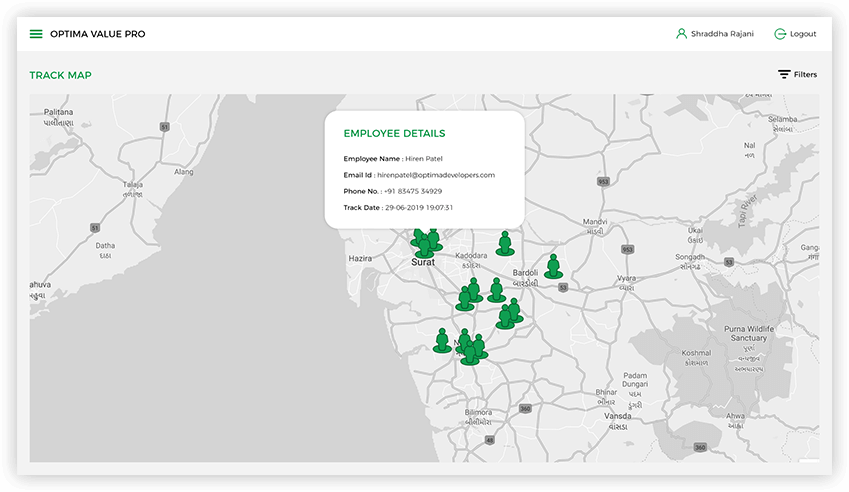The height and width of the screenshot is (492, 849).
Task: Click the lone marker just west of Bardoli label
Action: 496,291
